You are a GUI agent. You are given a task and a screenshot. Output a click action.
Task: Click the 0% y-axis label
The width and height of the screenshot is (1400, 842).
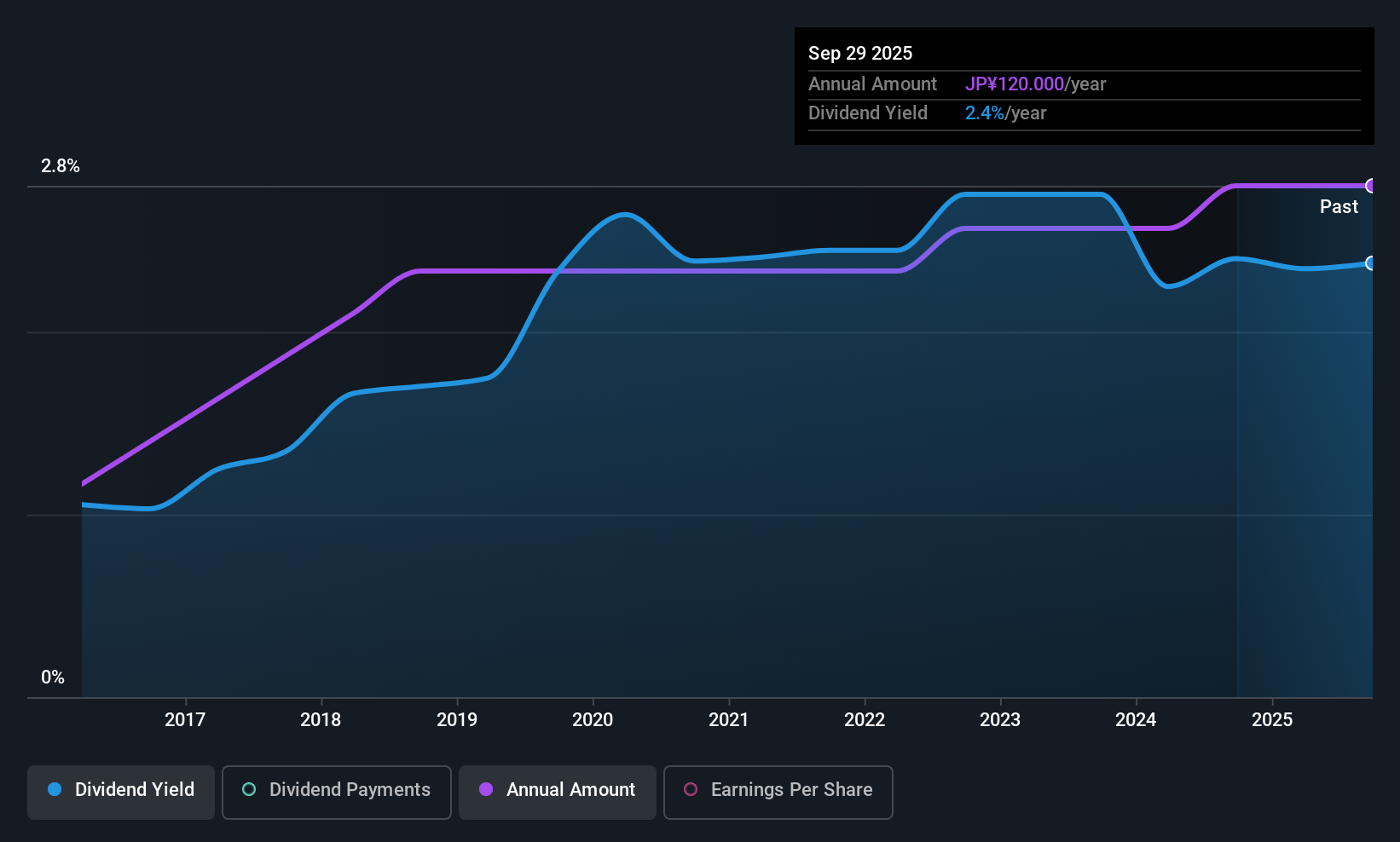pyautogui.click(x=53, y=678)
